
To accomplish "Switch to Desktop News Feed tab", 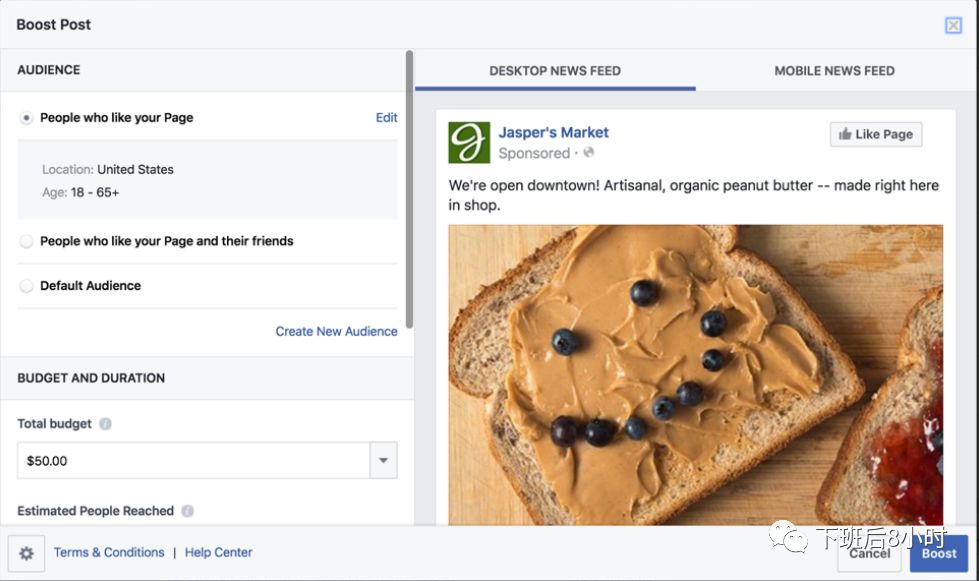I will pyautogui.click(x=555, y=71).
